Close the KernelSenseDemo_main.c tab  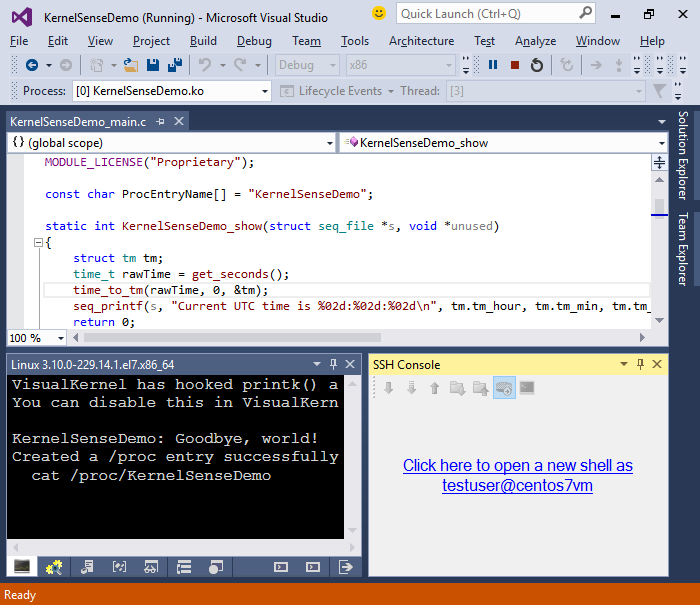(179, 121)
